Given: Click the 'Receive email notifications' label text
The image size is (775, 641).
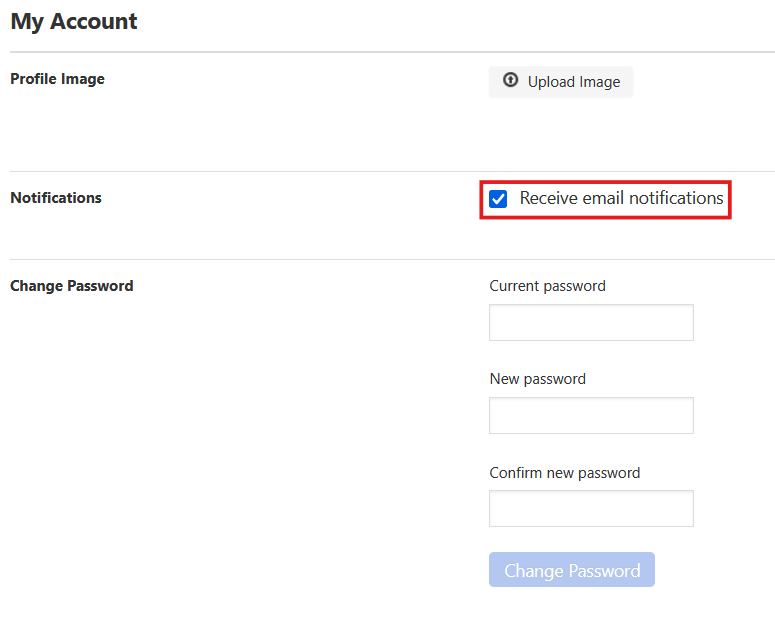Looking at the screenshot, I should coord(621,198).
